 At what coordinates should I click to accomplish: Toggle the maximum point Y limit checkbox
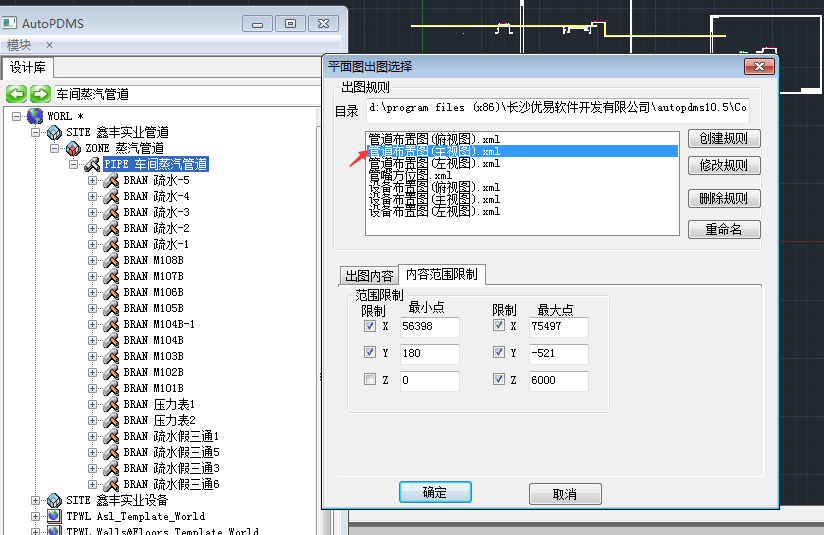[x=499, y=353]
